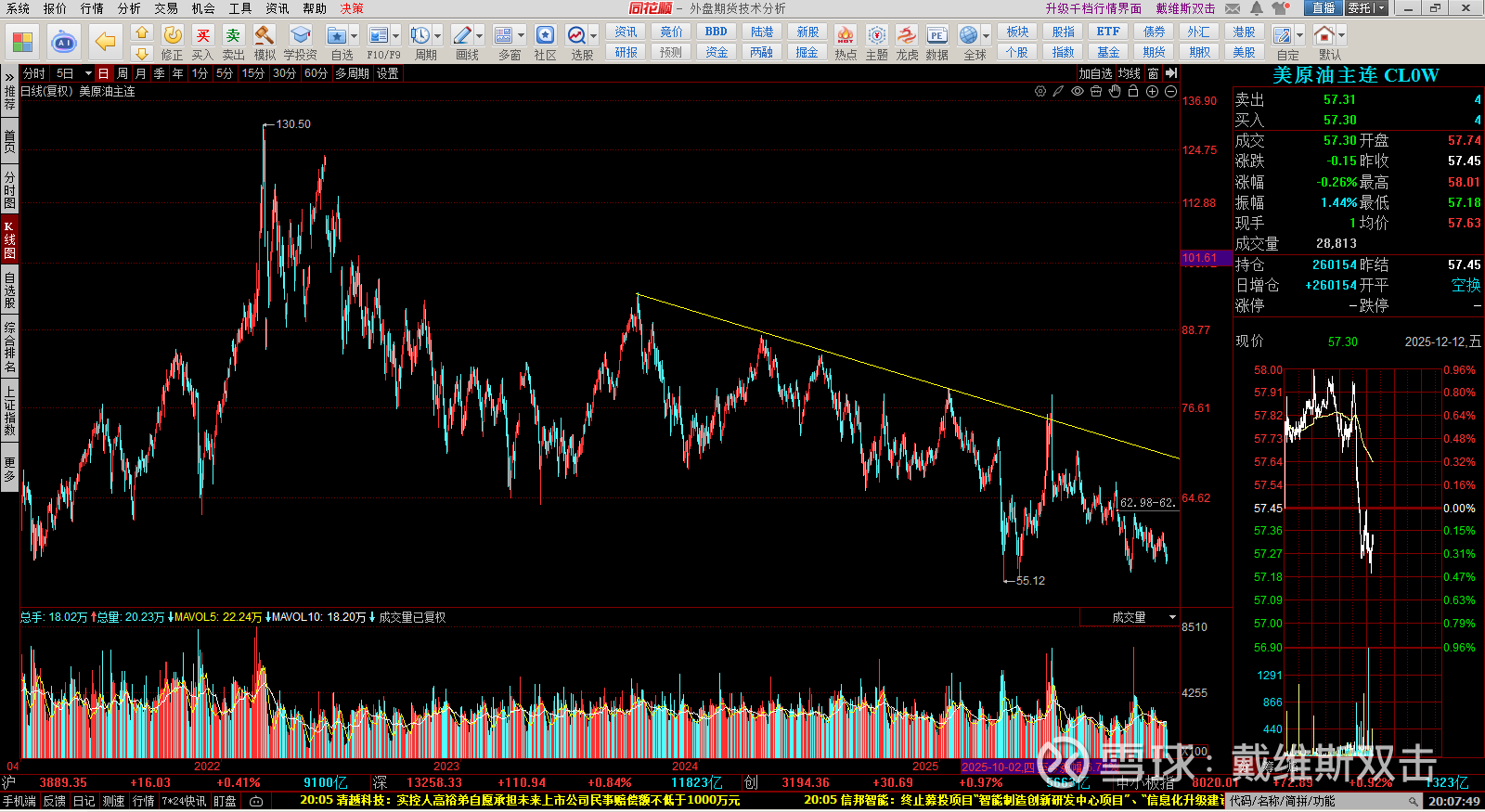Image resolution: width=1485 pixels, height=812 pixels.
Task: Click the yellow downtrend line on chart
Action: point(908,376)
